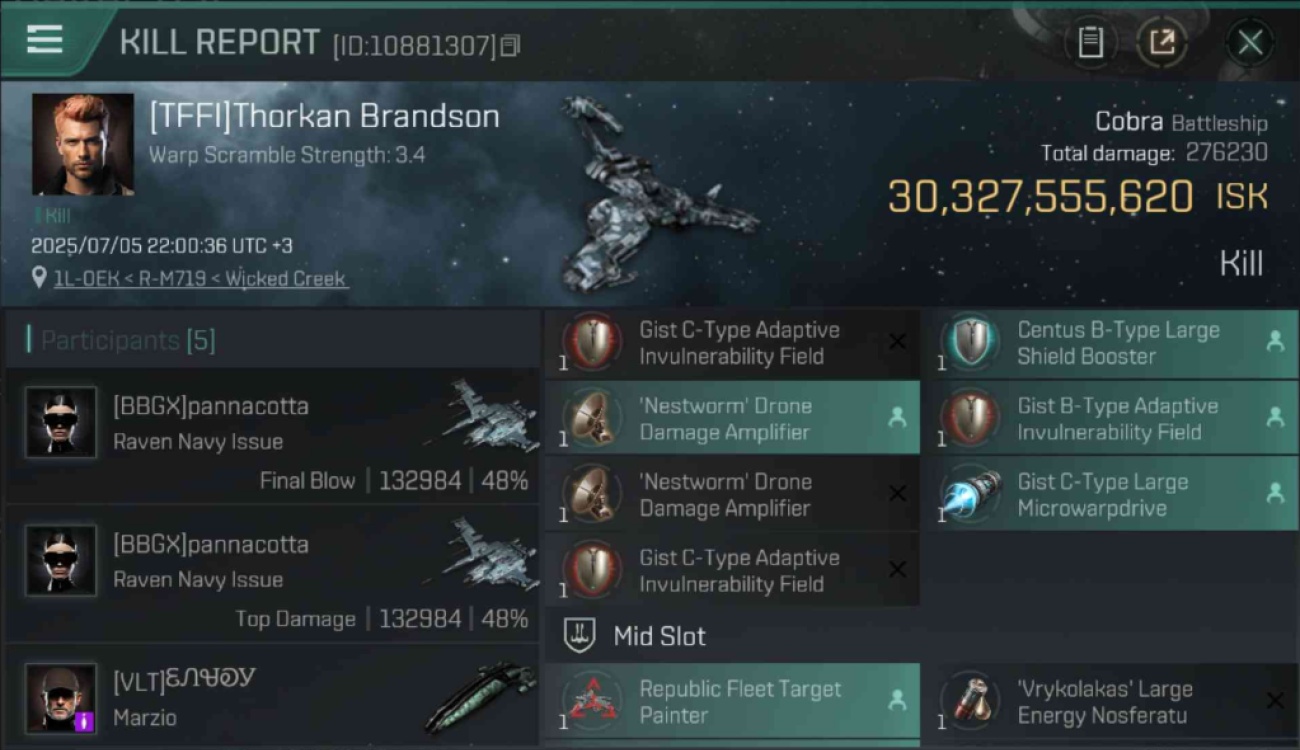View Thorkan Brandson's portrait
The width and height of the screenshot is (1300, 750).
83,144
